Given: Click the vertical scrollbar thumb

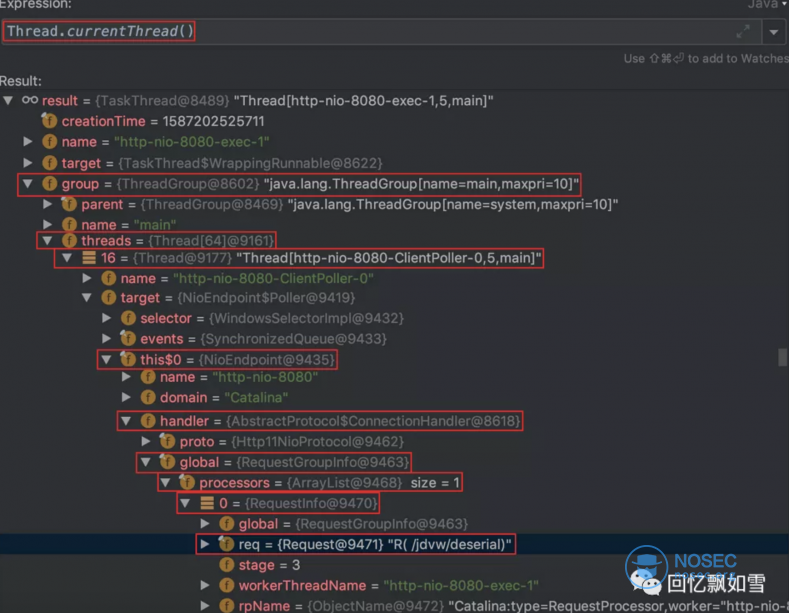Looking at the screenshot, I should point(782,357).
